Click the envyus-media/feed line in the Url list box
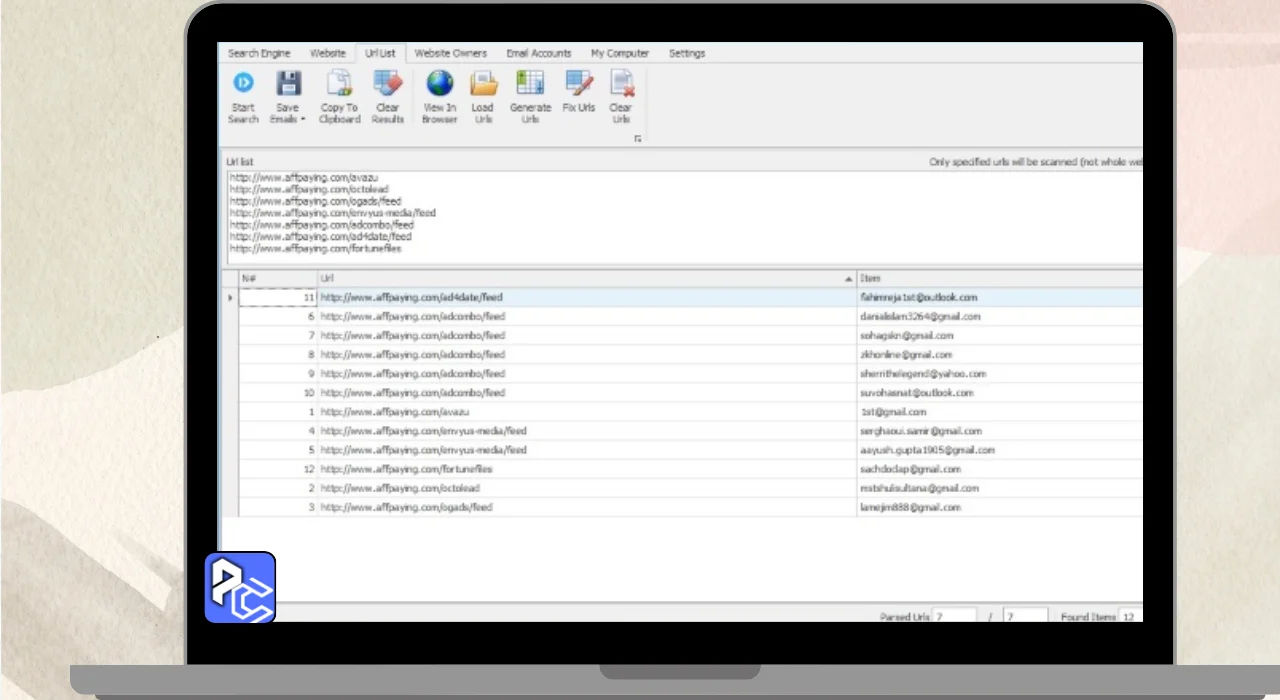The height and width of the screenshot is (700, 1280). click(x=332, y=213)
